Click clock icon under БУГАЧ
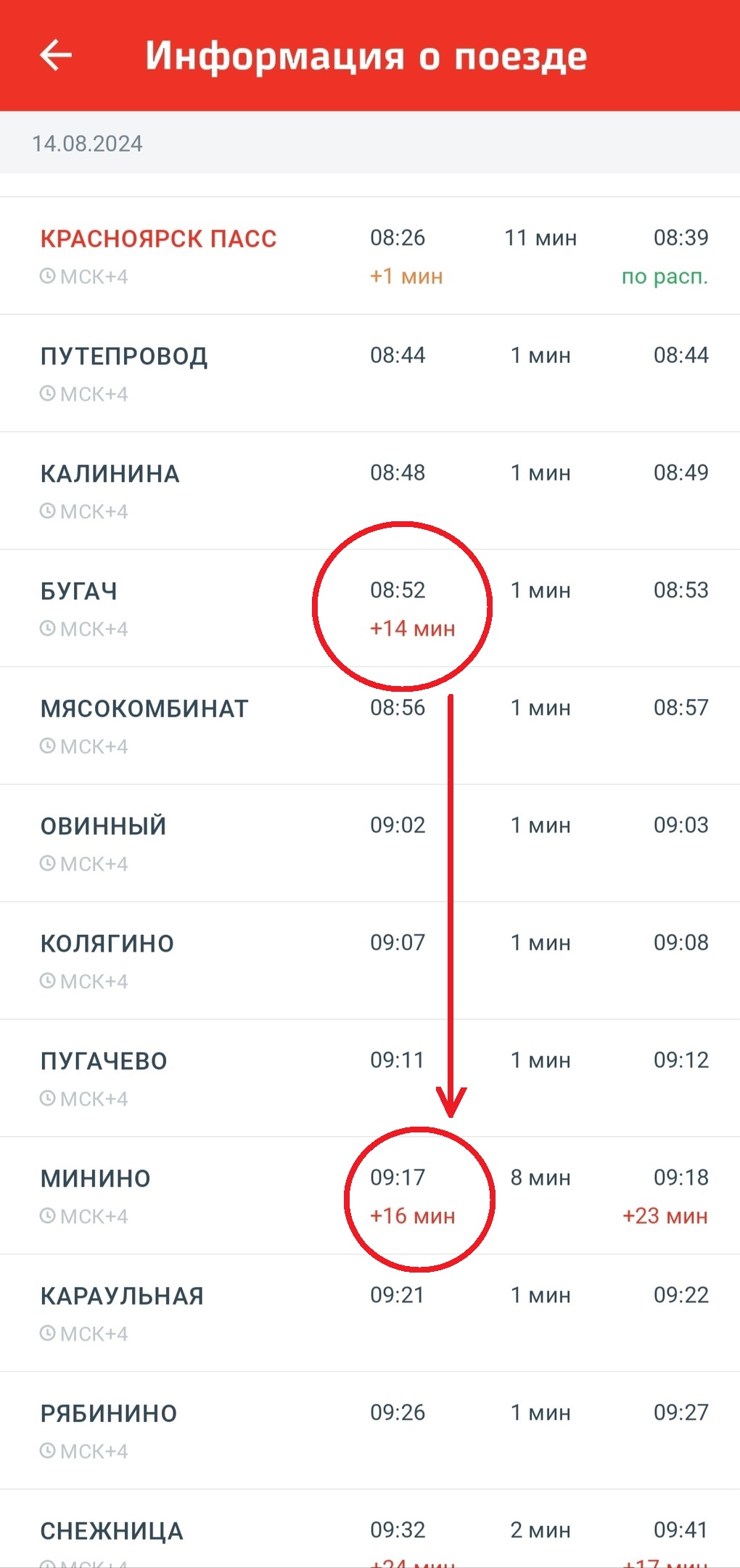 47,629
